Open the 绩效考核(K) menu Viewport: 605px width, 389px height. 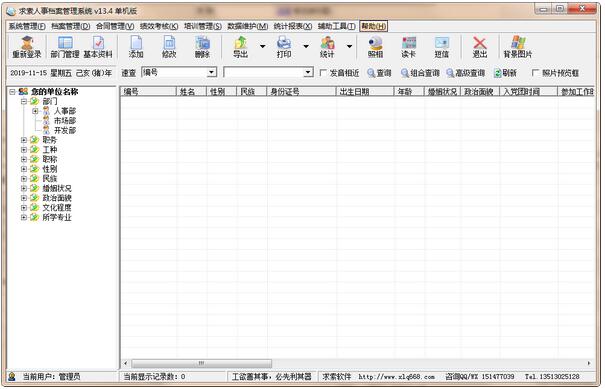(x=159, y=26)
